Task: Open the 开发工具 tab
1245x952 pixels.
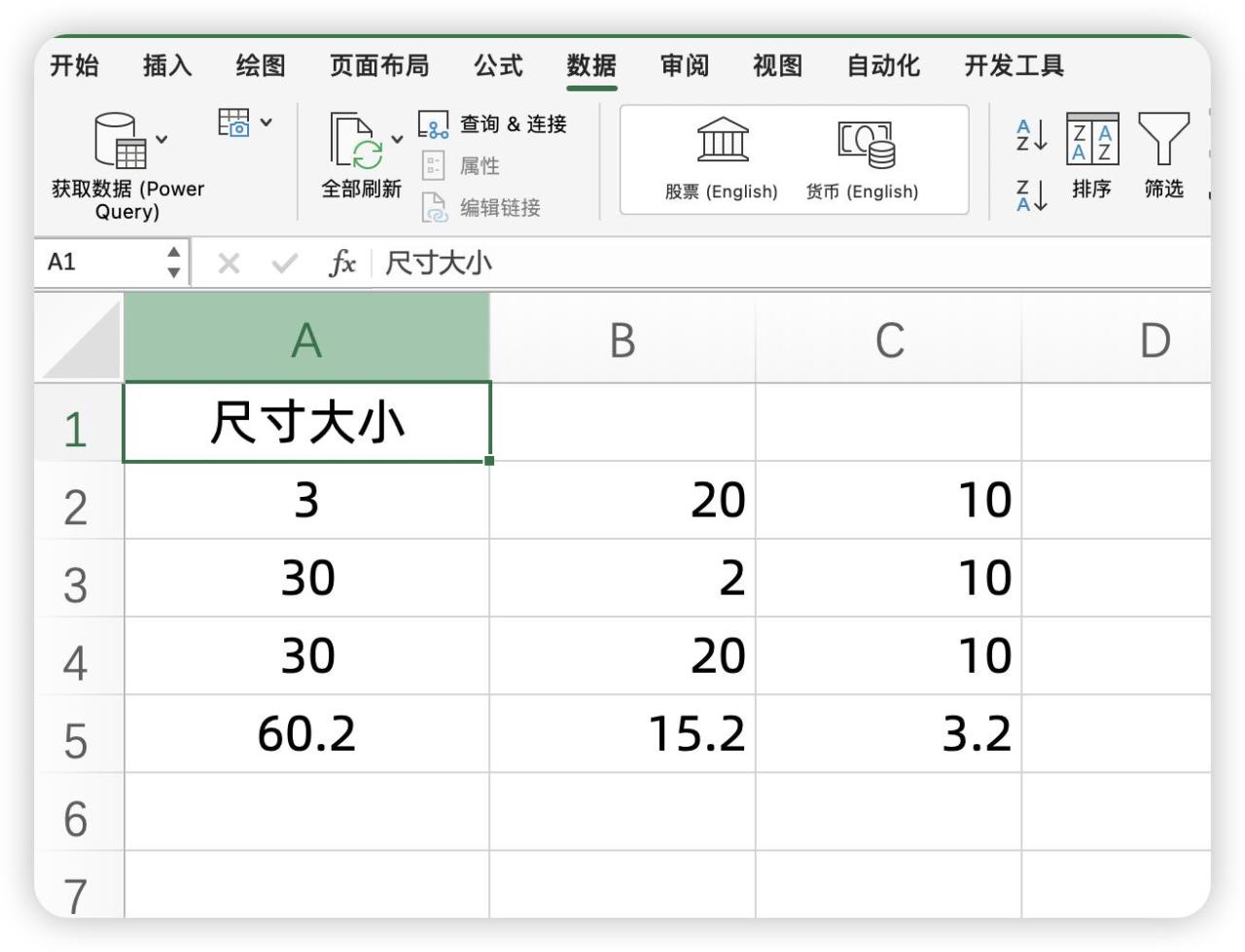Action: [1014, 65]
